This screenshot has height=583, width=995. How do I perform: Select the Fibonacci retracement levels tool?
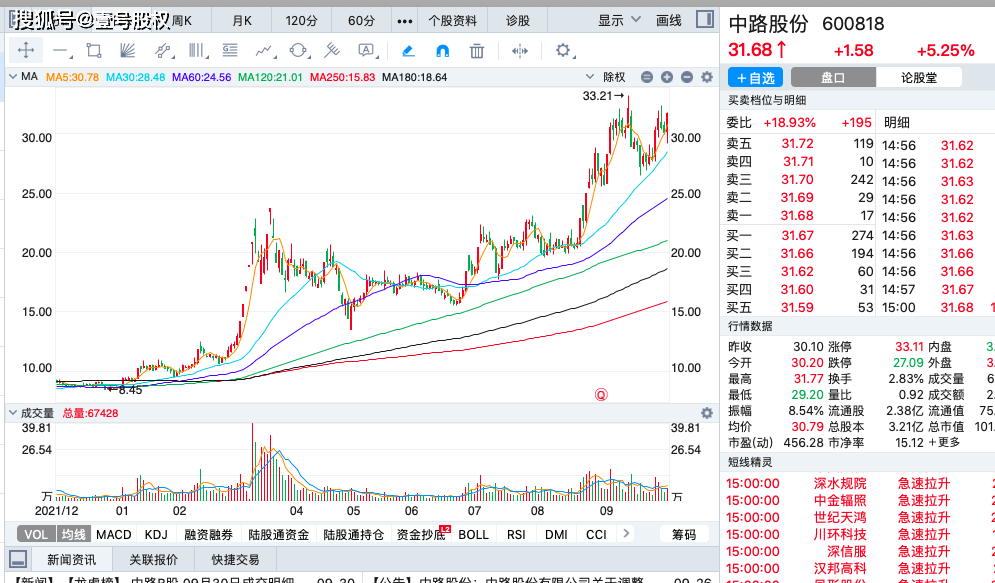click(x=230, y=51)
